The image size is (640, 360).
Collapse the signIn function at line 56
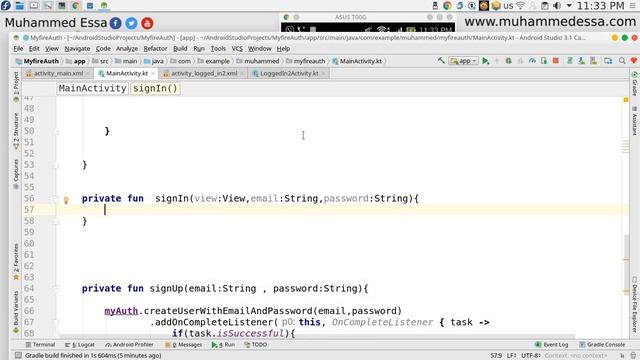56,199
